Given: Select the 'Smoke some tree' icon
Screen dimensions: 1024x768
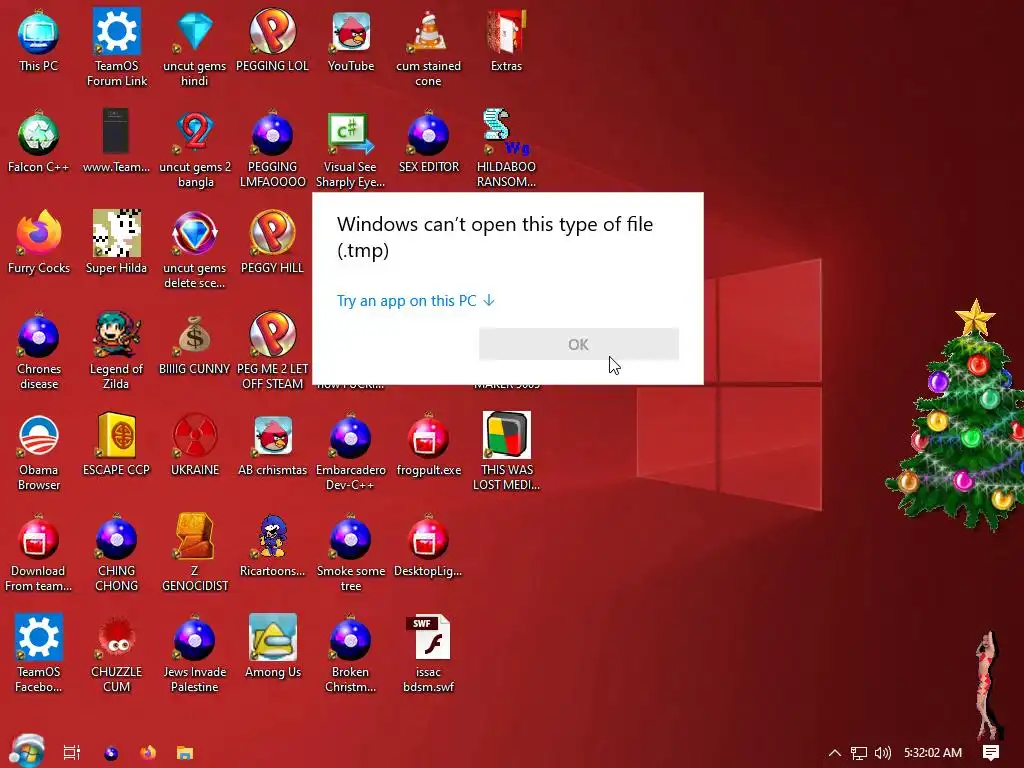Looking at the screenshot, I should [x=351, y=554].
